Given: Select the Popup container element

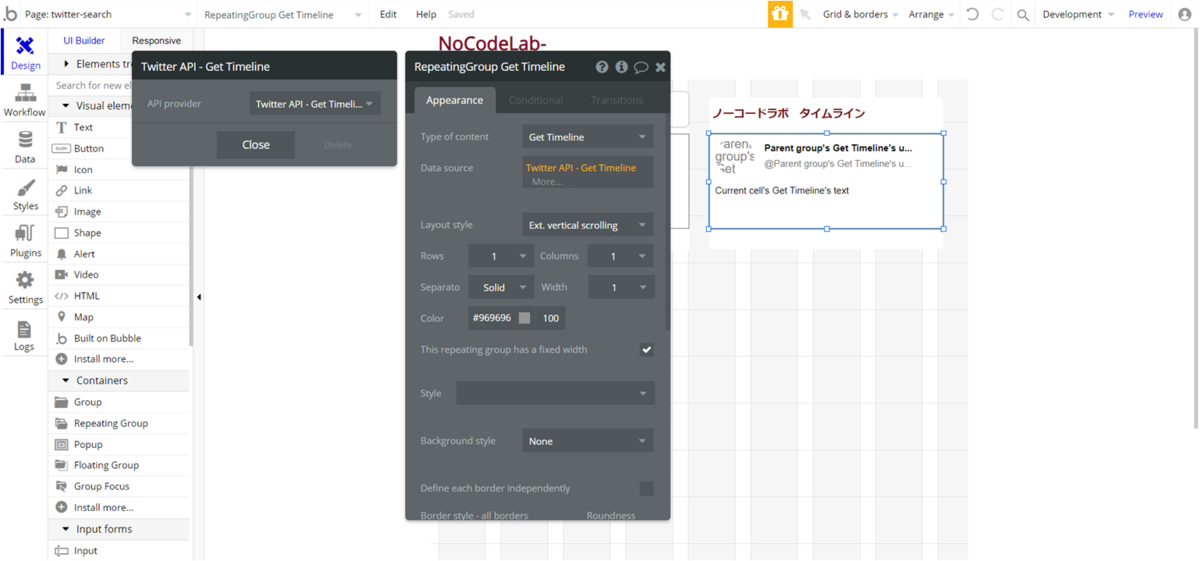Looking at the screenshot, I should click(119, 444).
